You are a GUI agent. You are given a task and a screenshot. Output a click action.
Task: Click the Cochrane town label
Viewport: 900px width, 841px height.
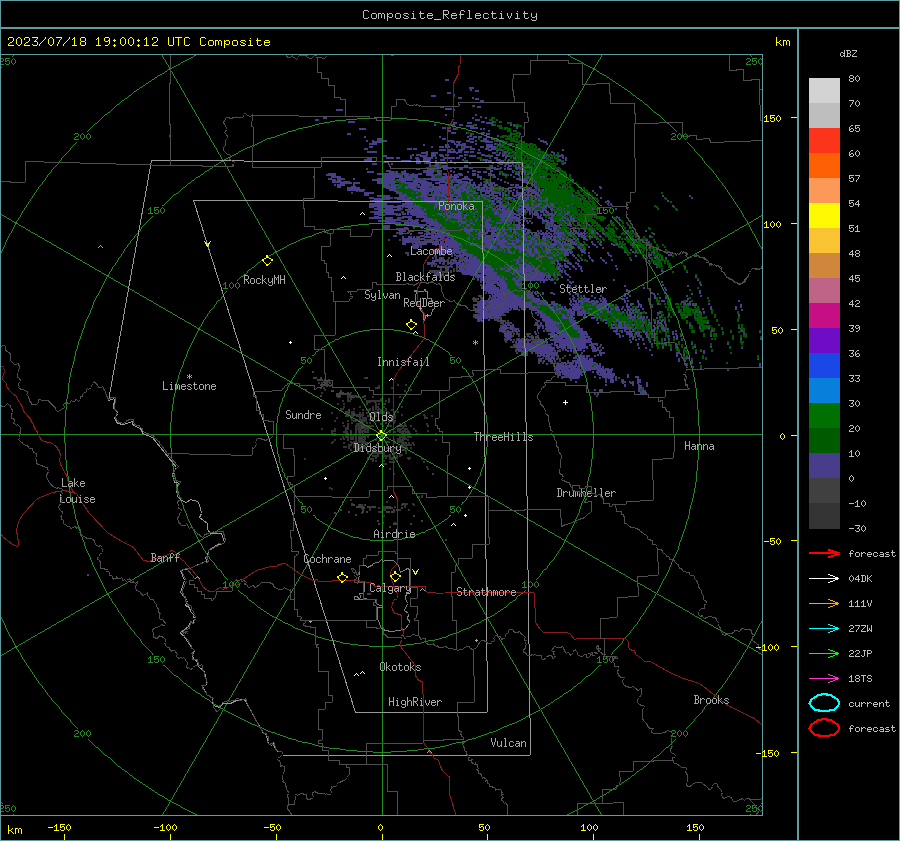tap(327, 559)
